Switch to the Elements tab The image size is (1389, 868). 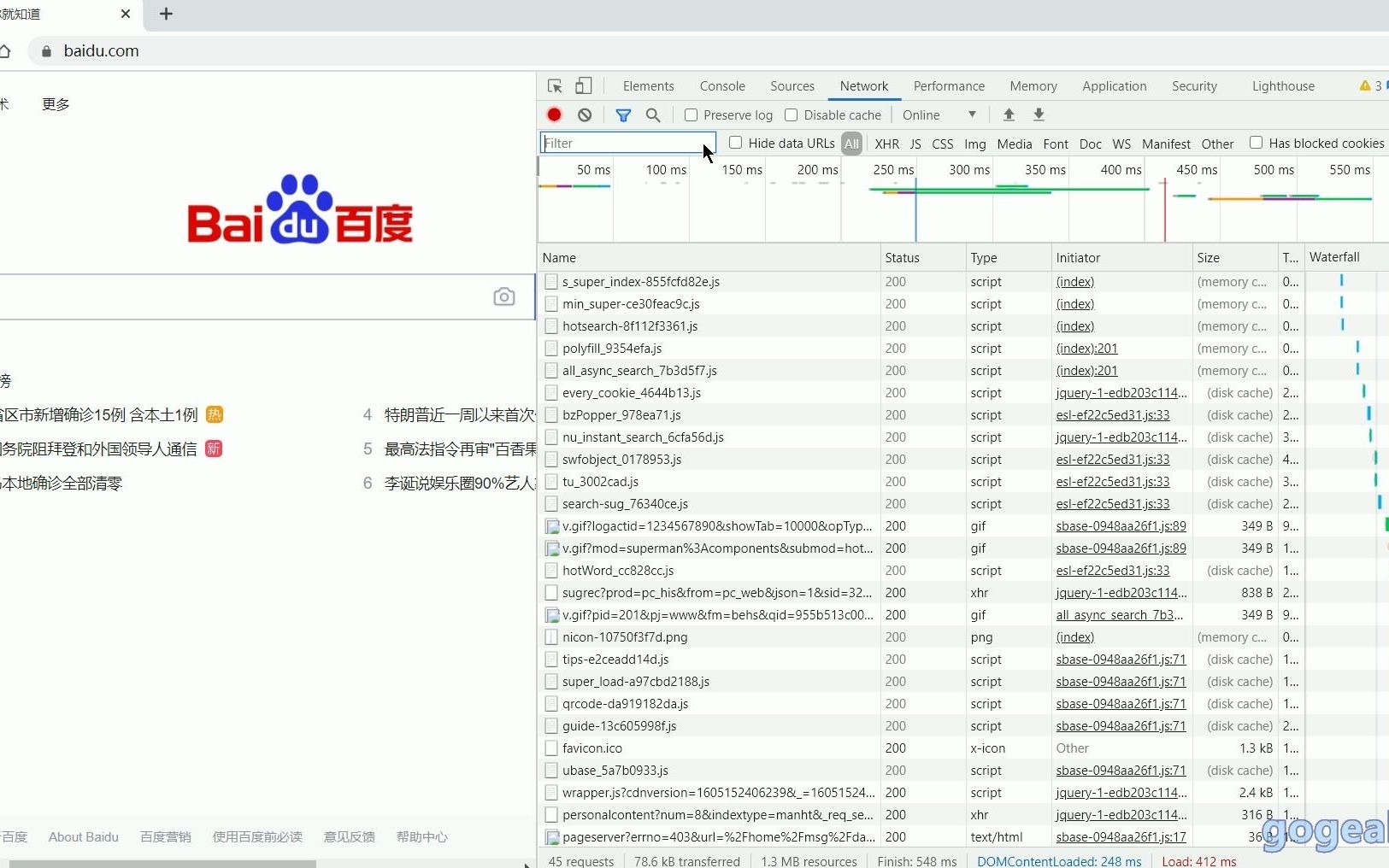(648, 86)
